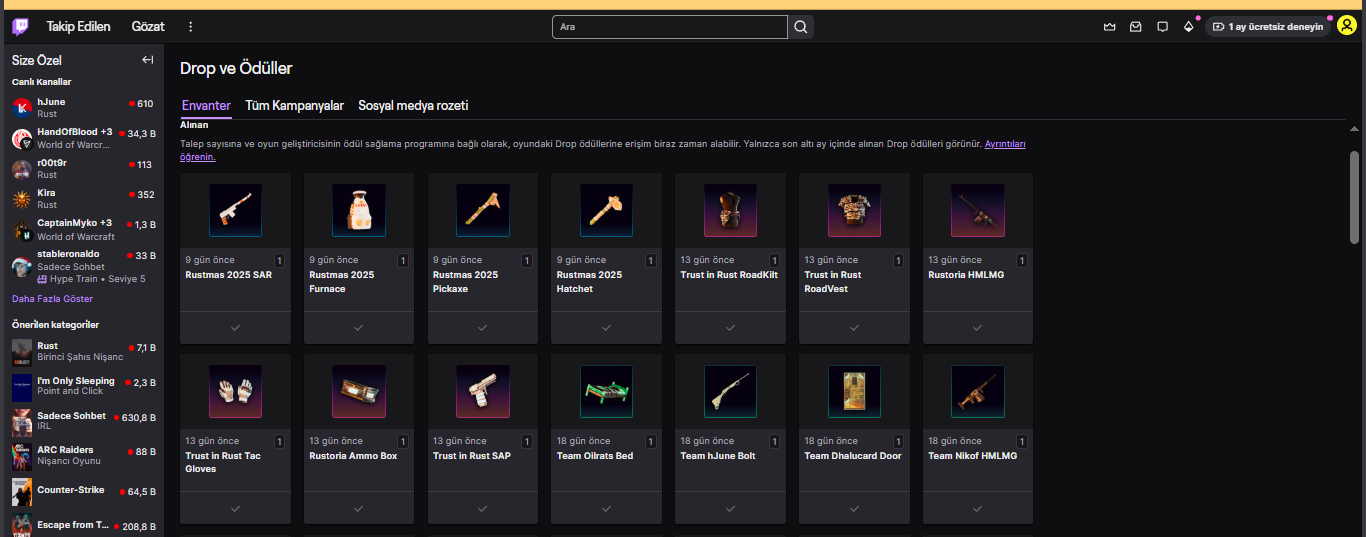Open the Twitch home logo

point(21,27)
